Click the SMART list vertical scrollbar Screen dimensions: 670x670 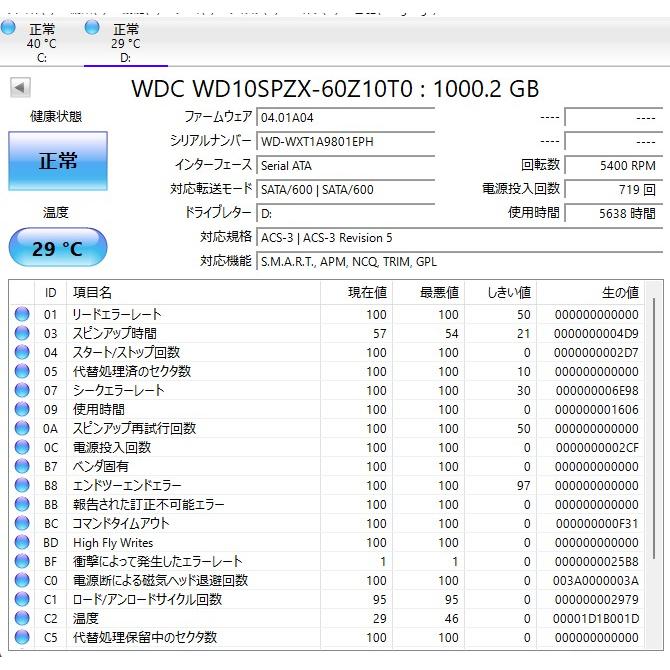tap(654, 427)
